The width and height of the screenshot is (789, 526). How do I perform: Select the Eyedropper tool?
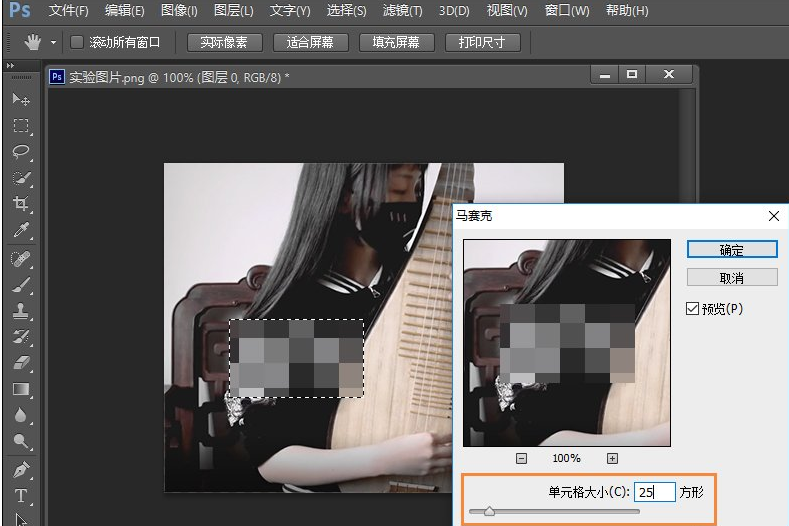coord(21,230)
